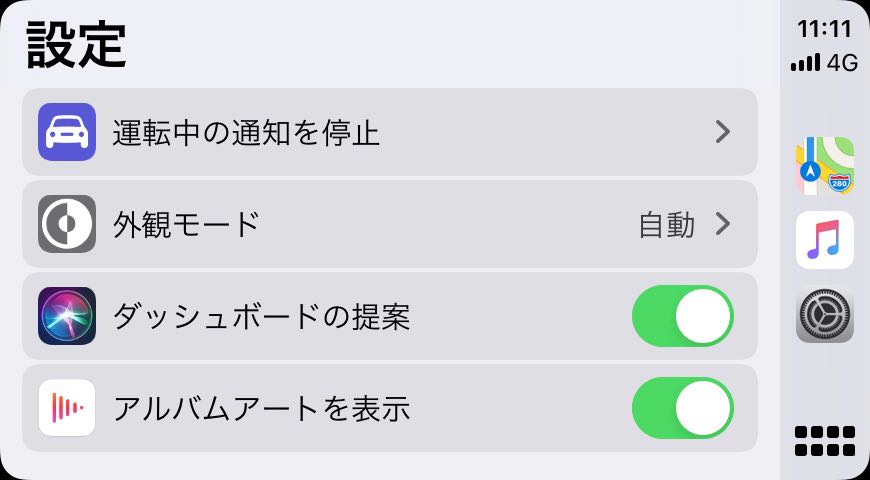Viewport: 870px width, 480px height.
Task: Toggle ダッシュボードの提案 switch off
Action: click(x=683, y=316)
